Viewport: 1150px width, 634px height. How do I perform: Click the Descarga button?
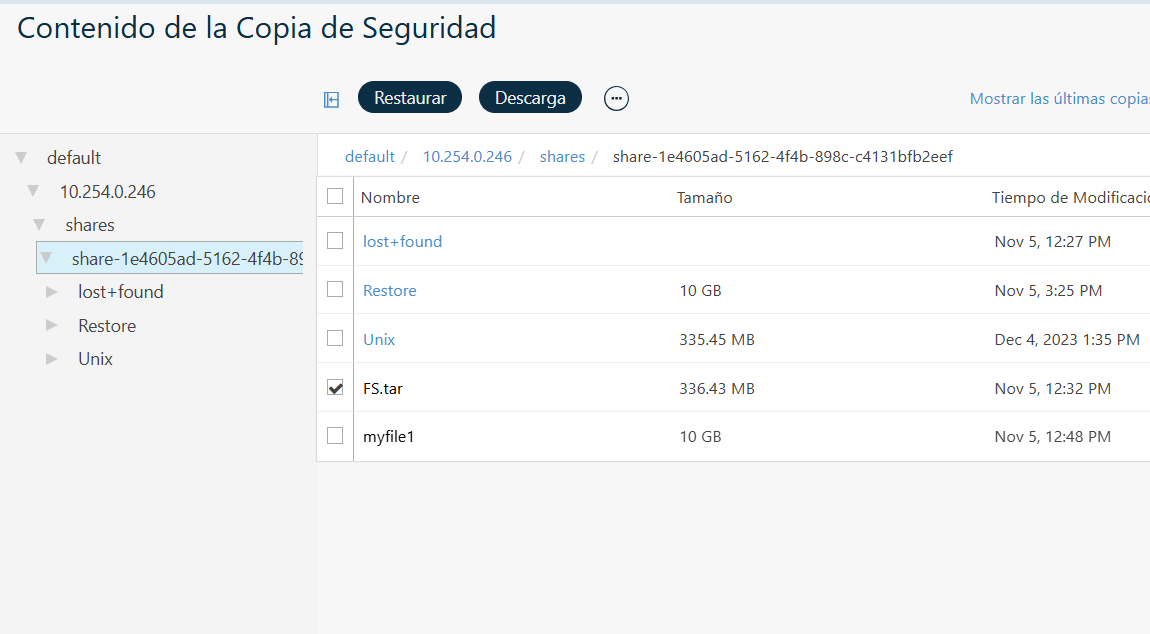point(530,98)
